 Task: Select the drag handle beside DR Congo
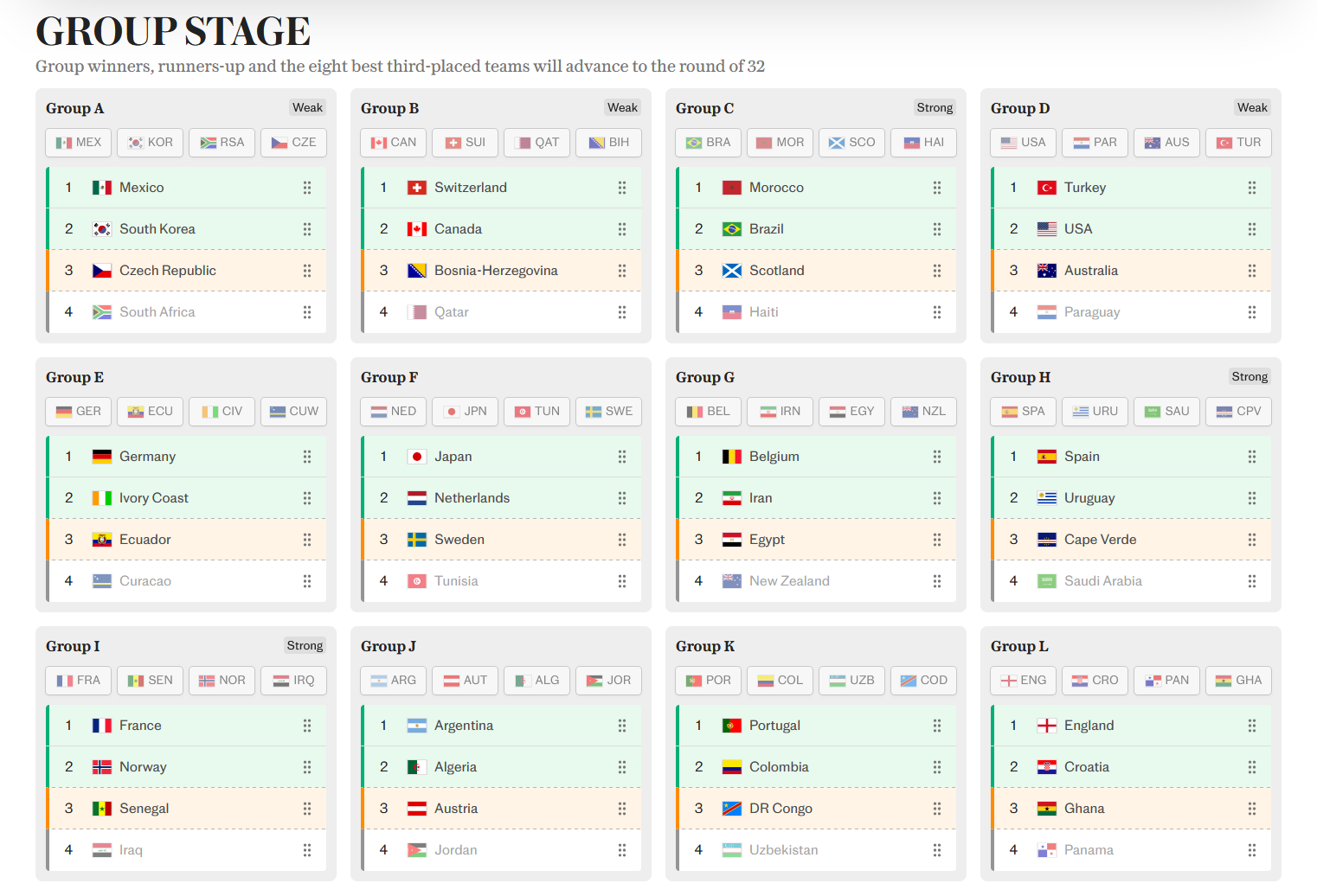[937, 809]
